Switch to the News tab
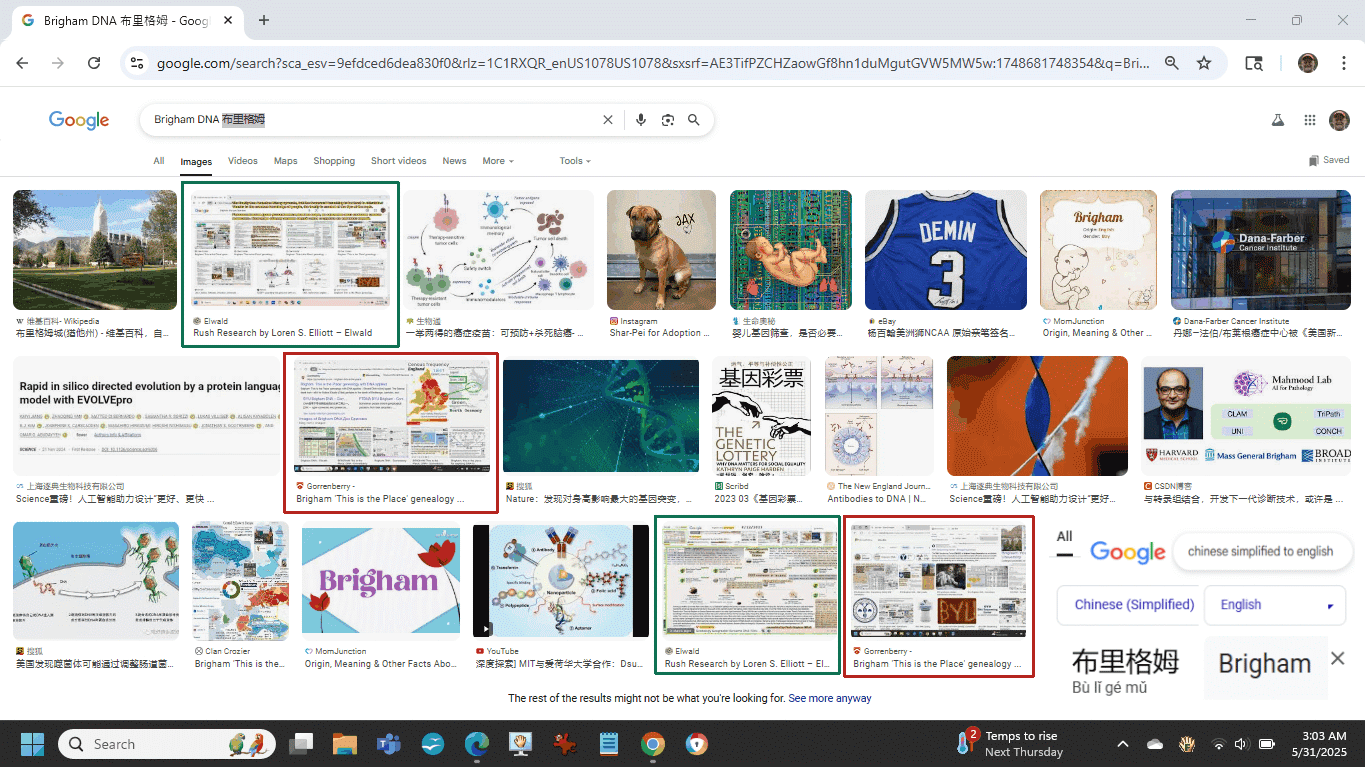The height and width of the screenshot is (767, 1365). tap(454, 161)
